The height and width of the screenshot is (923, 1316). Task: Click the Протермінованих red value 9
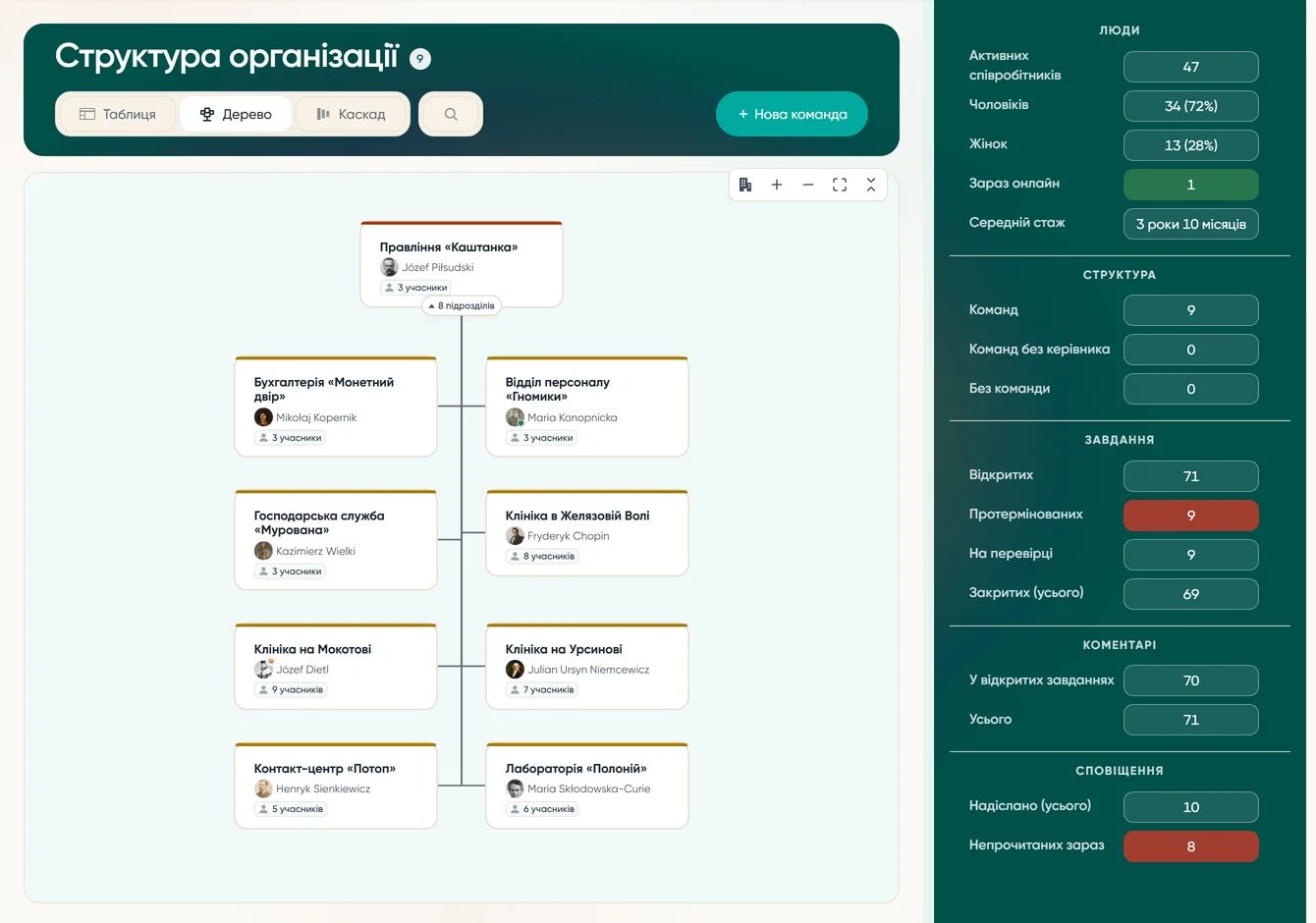[x=1191, y=516]
